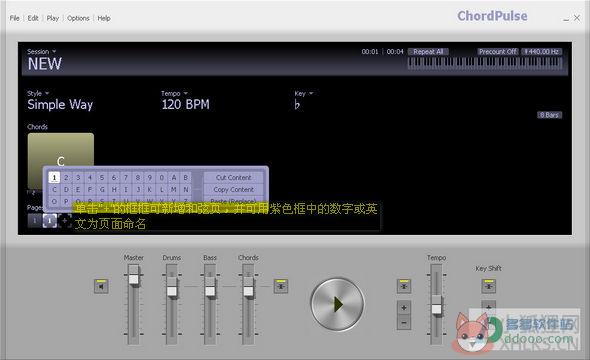Click the Simple Way style name
The width and height of the screenshot is (590, 360).
point(60,105)
